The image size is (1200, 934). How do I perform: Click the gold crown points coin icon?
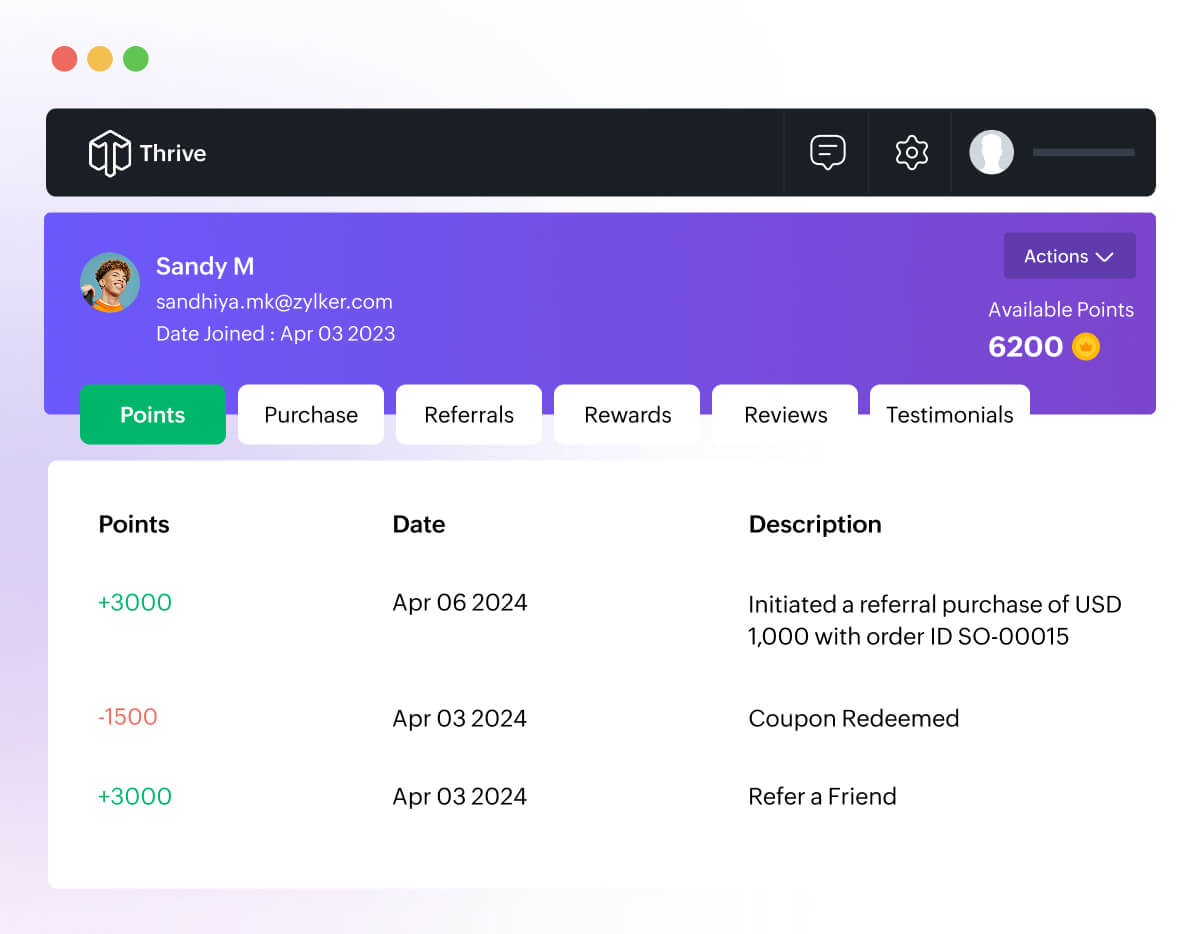[x=1086, y=347]
